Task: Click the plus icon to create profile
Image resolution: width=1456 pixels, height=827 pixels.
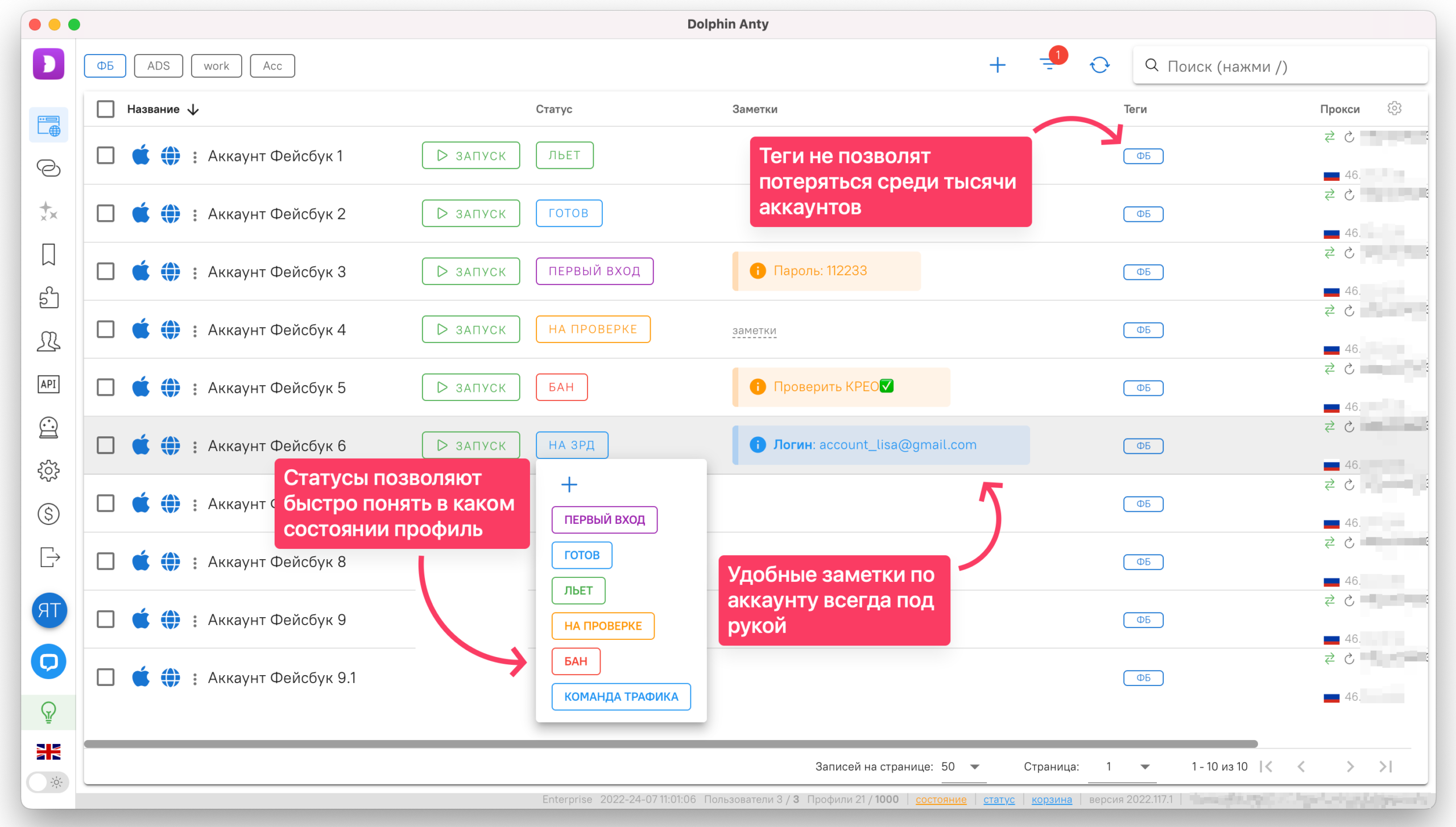Action: pos(997,65)
